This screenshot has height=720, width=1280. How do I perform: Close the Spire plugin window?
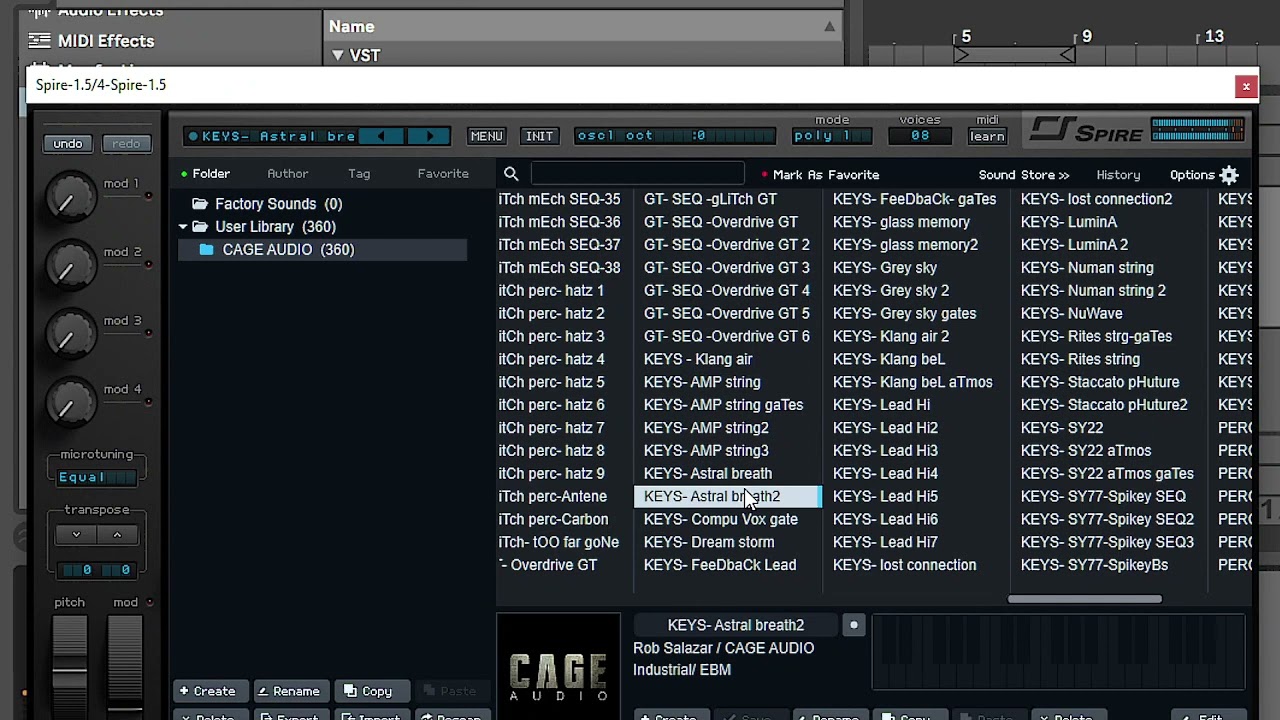click(x=1246, y=86)
